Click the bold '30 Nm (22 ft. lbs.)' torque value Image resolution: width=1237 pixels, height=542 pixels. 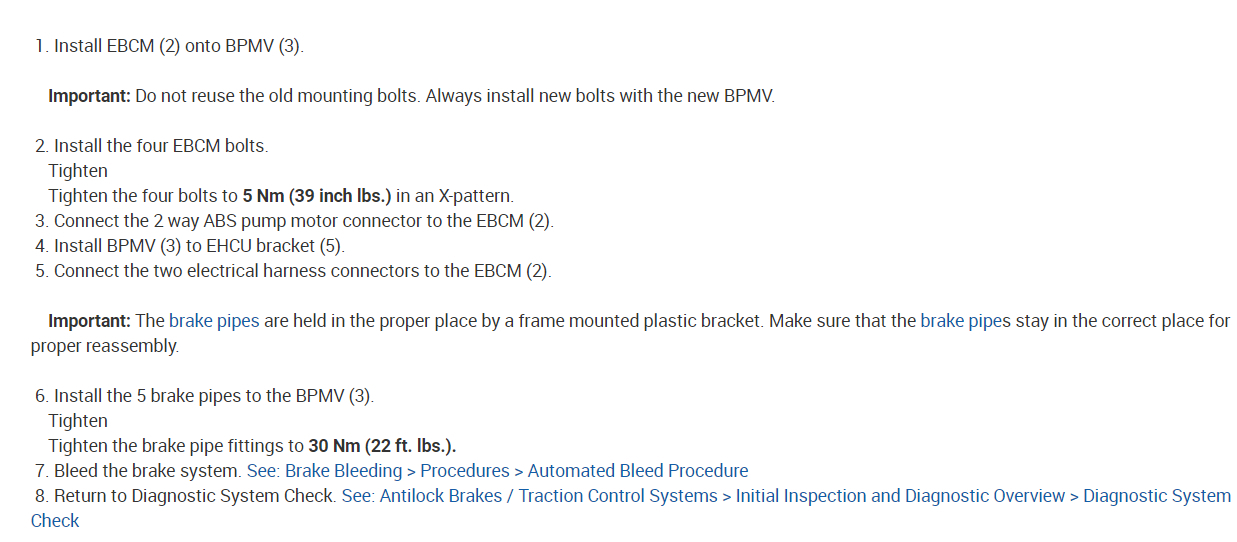(382, 446)
